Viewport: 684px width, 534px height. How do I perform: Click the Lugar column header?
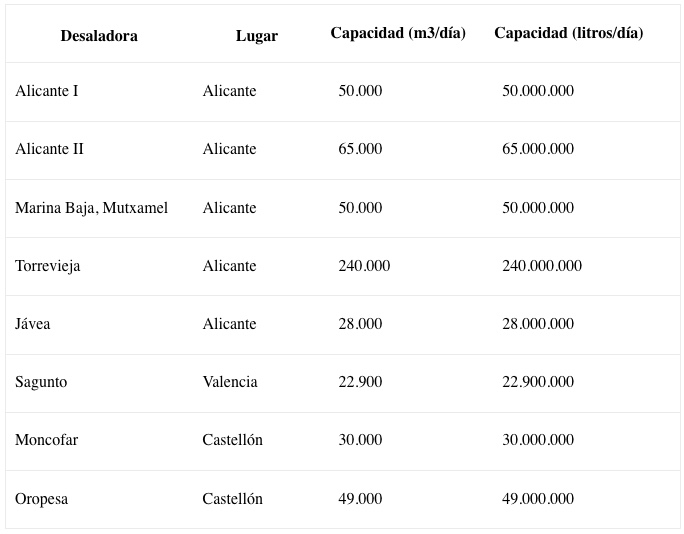[256, 36]
